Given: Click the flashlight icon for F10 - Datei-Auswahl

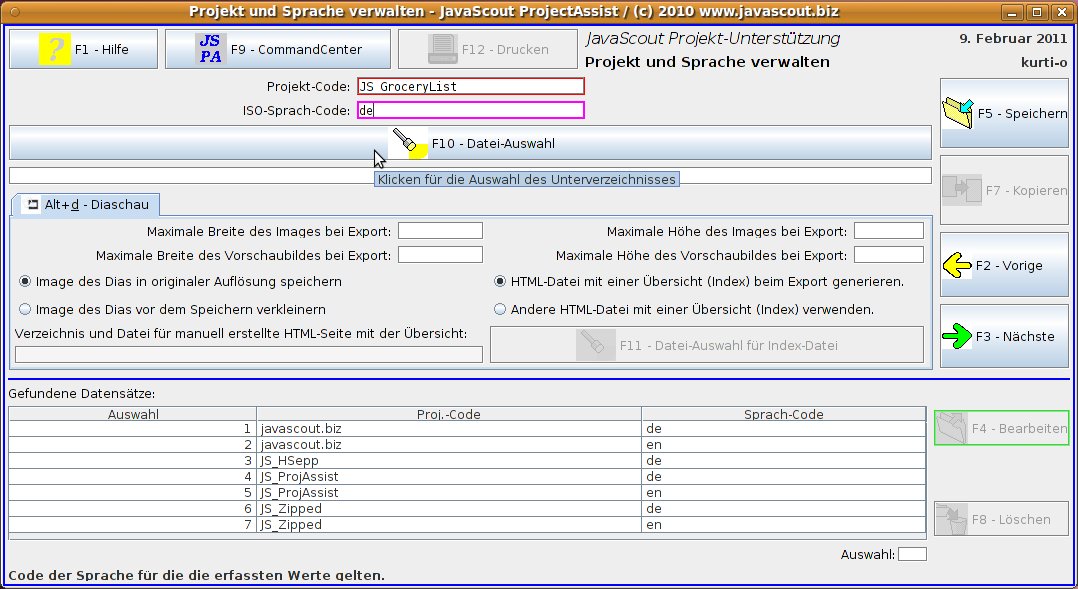Looking at the screenshot, I should click(x=409, y=143).
